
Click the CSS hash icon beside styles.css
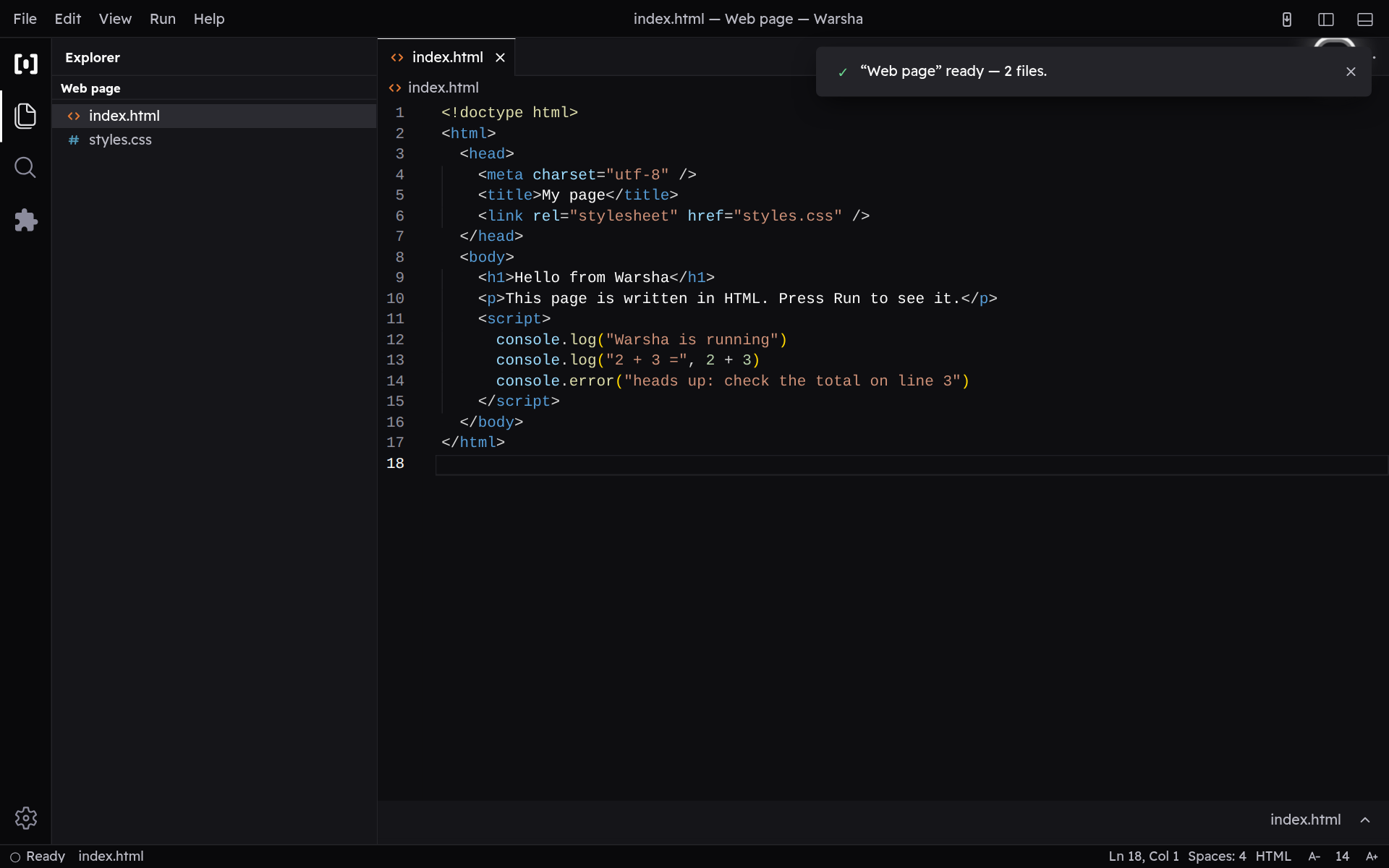click(x=74, y=140)
